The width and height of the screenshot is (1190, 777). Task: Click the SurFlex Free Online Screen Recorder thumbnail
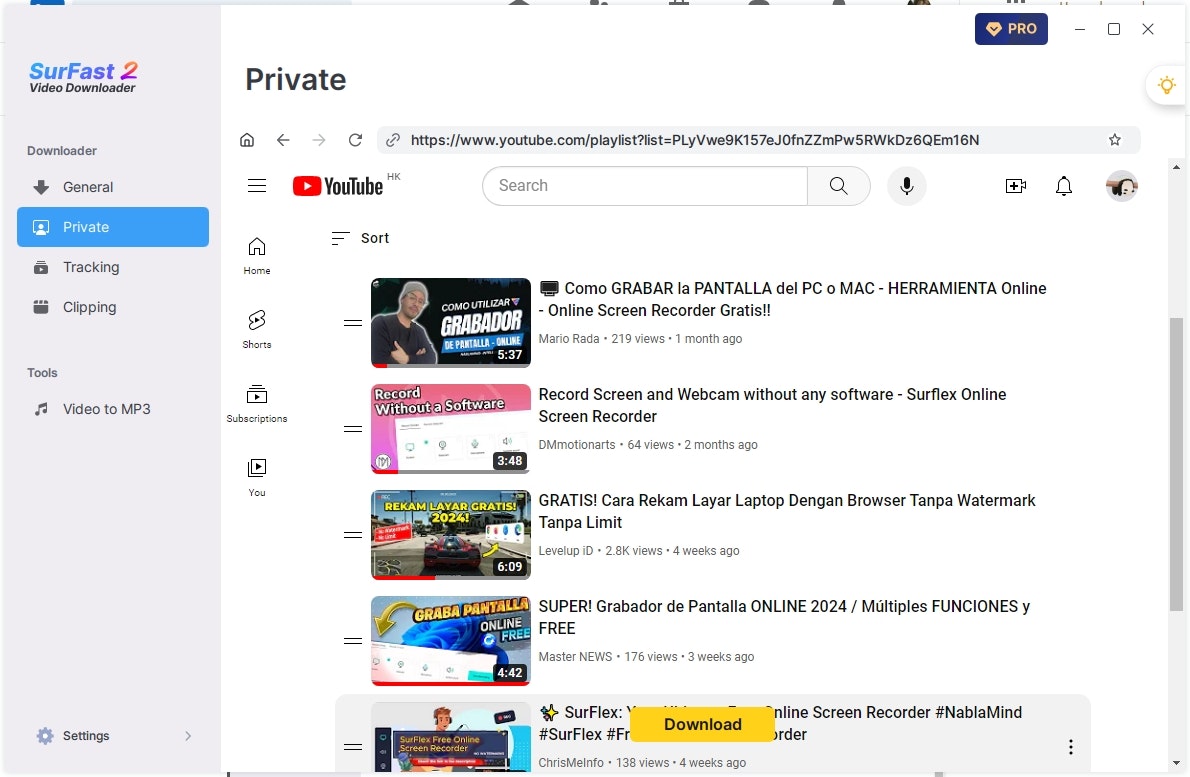pos(451,738)
